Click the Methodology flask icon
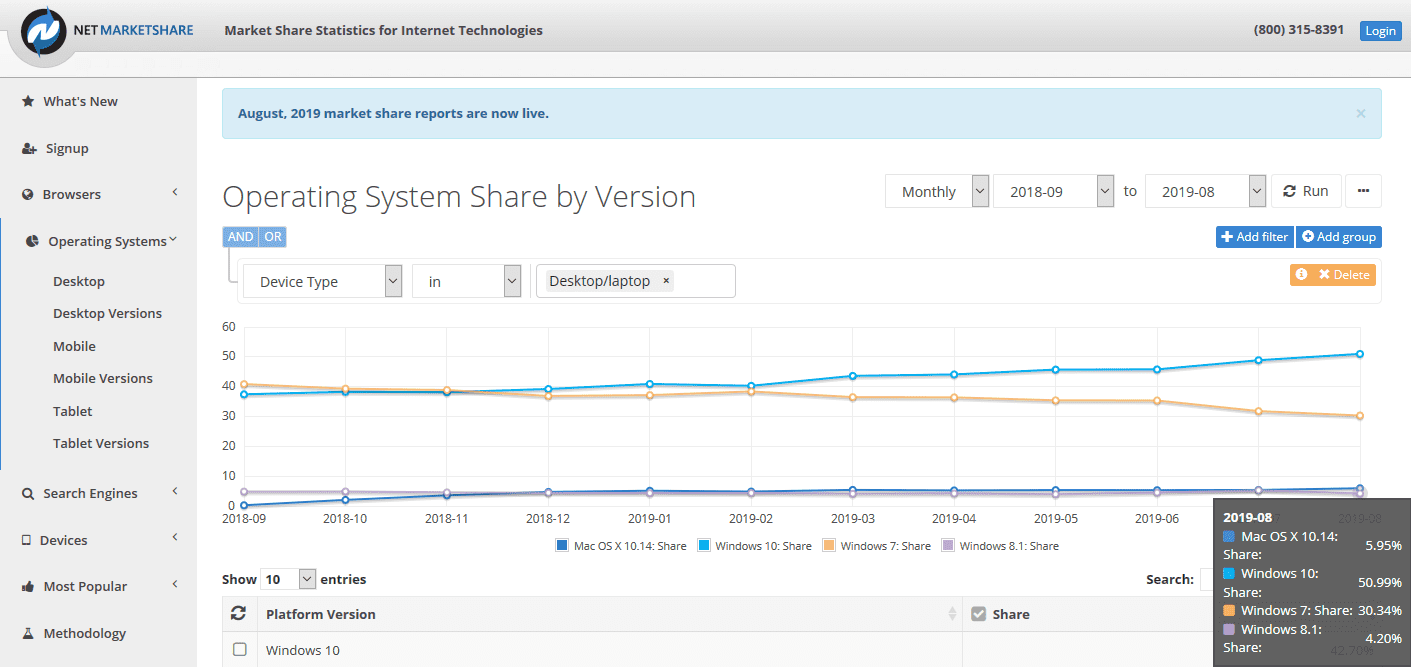Image resolution: width=1411 pixels, height=667 pixels. [x=28, y=633]
